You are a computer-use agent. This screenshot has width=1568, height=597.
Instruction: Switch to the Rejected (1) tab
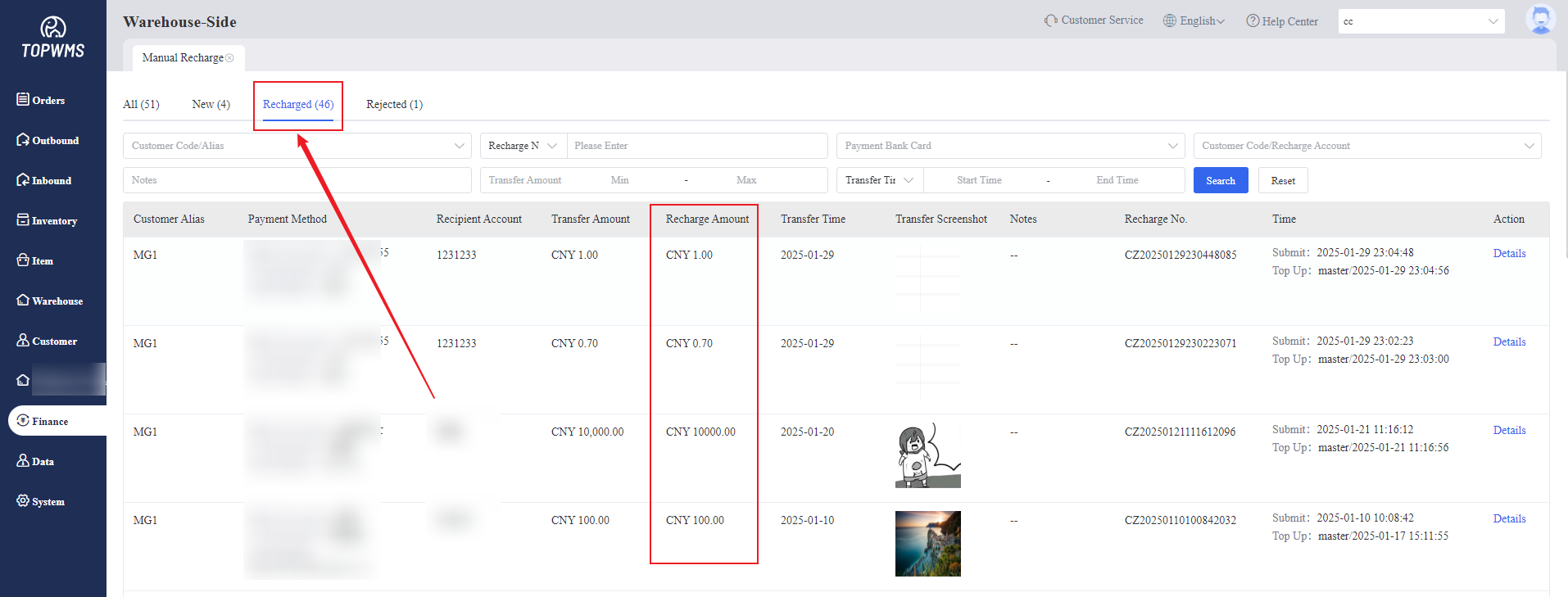pos(394,105)
